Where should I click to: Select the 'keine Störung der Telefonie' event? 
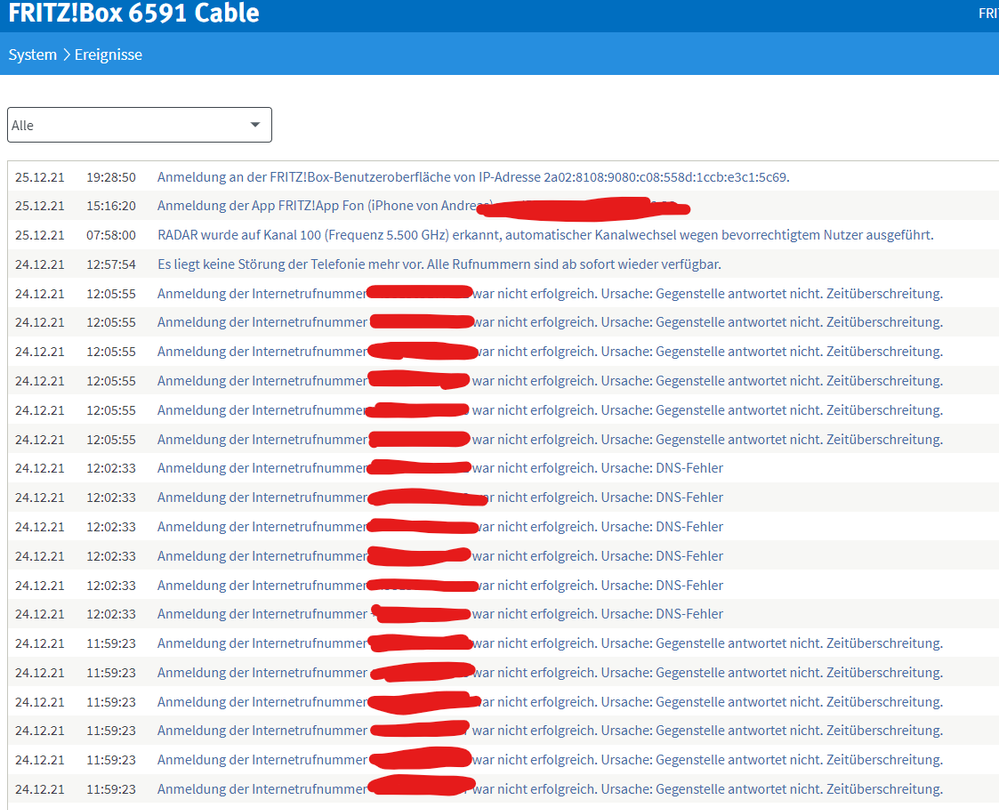coord(440,264)
